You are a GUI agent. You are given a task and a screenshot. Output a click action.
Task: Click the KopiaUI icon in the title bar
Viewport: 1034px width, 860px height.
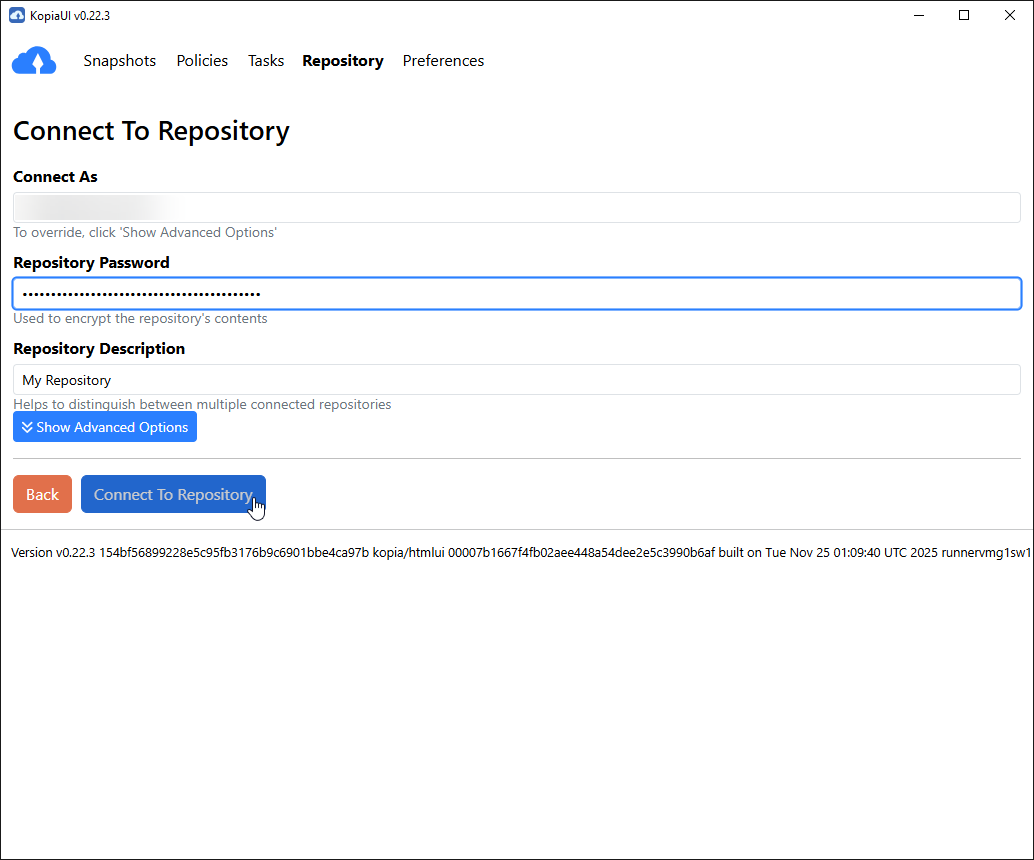click(x=16, y=15)
